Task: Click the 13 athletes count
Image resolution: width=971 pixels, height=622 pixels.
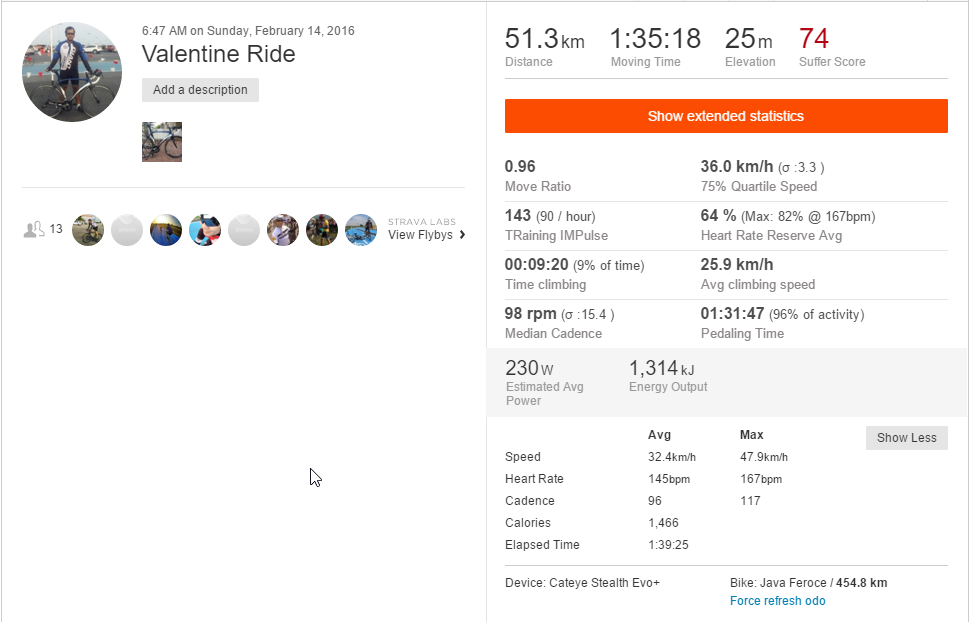Action: (56, 229)
